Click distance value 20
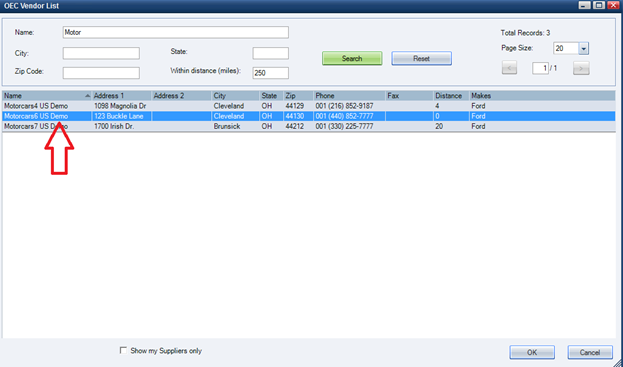Viewport: 623px width, 367px height. [x=439, y=126]
